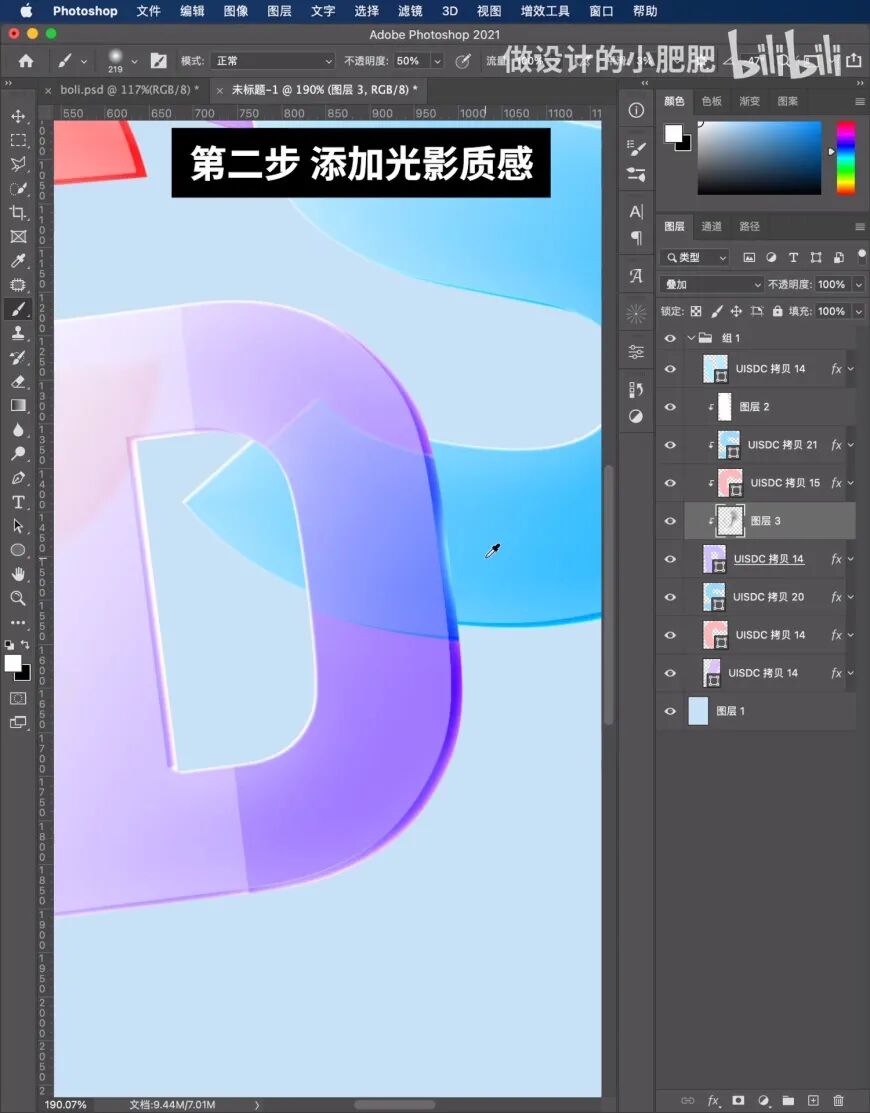Select the Move tool
870x1113 pixels.
18,116
